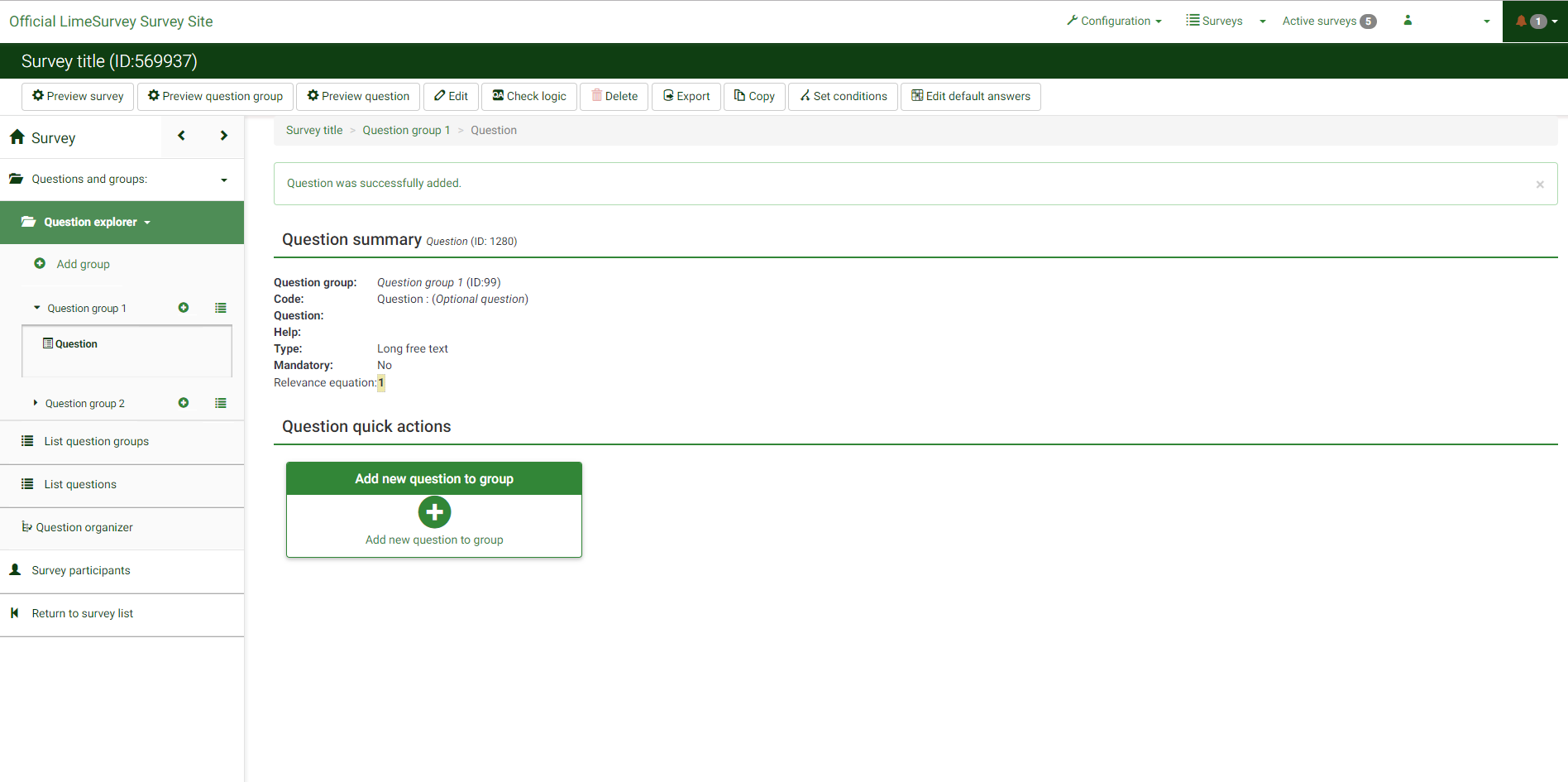Open Question group 1 list icon

coord(221,308)
